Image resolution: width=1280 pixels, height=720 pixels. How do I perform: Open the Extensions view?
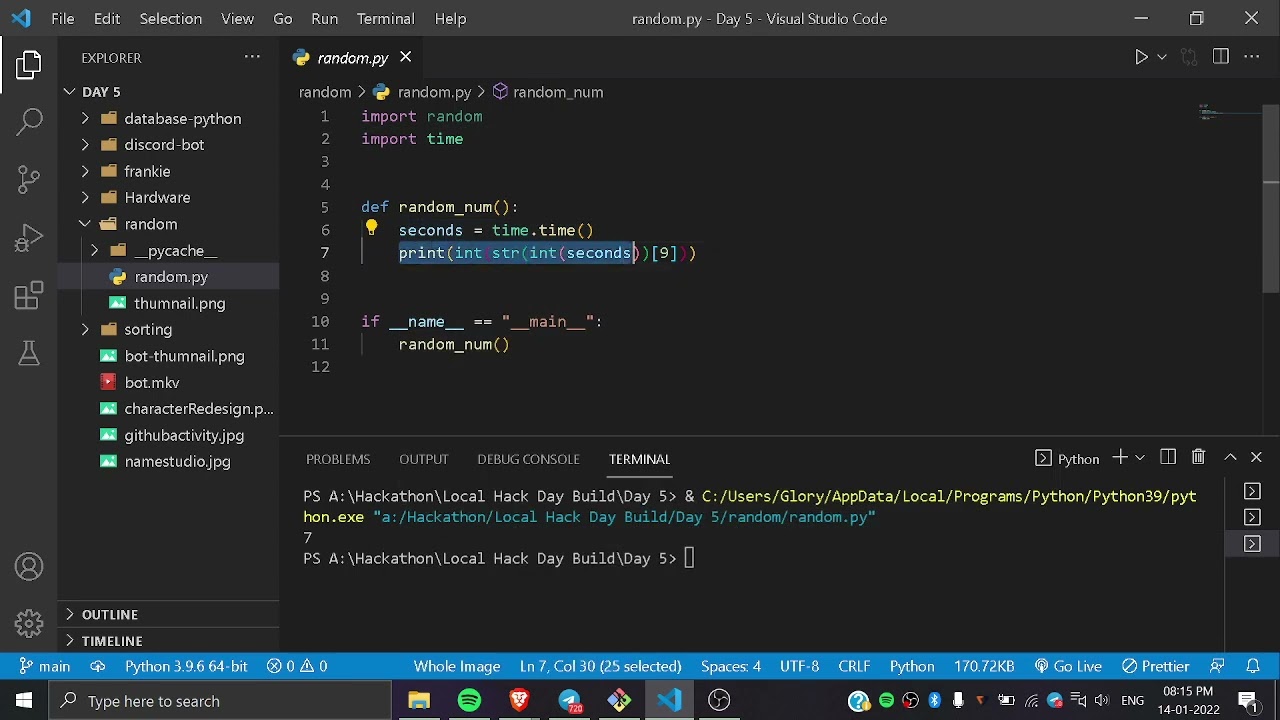pyautogui.click(x=29, y=295)
